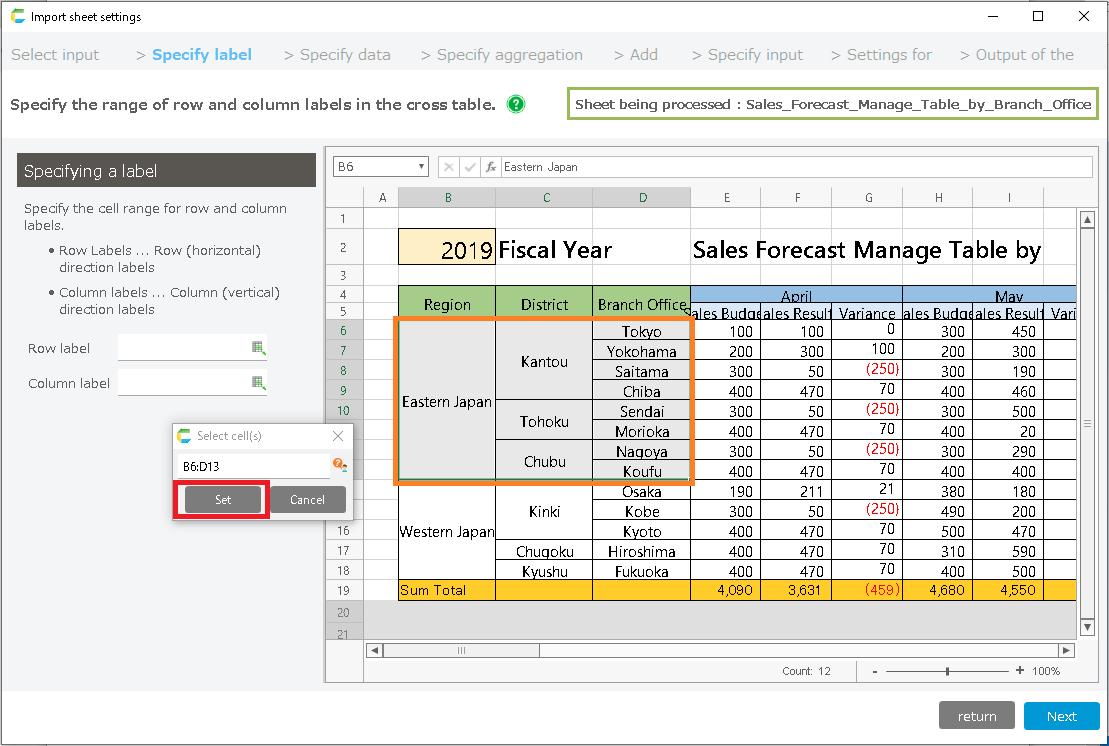This screenshot has width=1109, height=746.
Task: Select column E header in the spreadsheet
Action: (726, 198)
